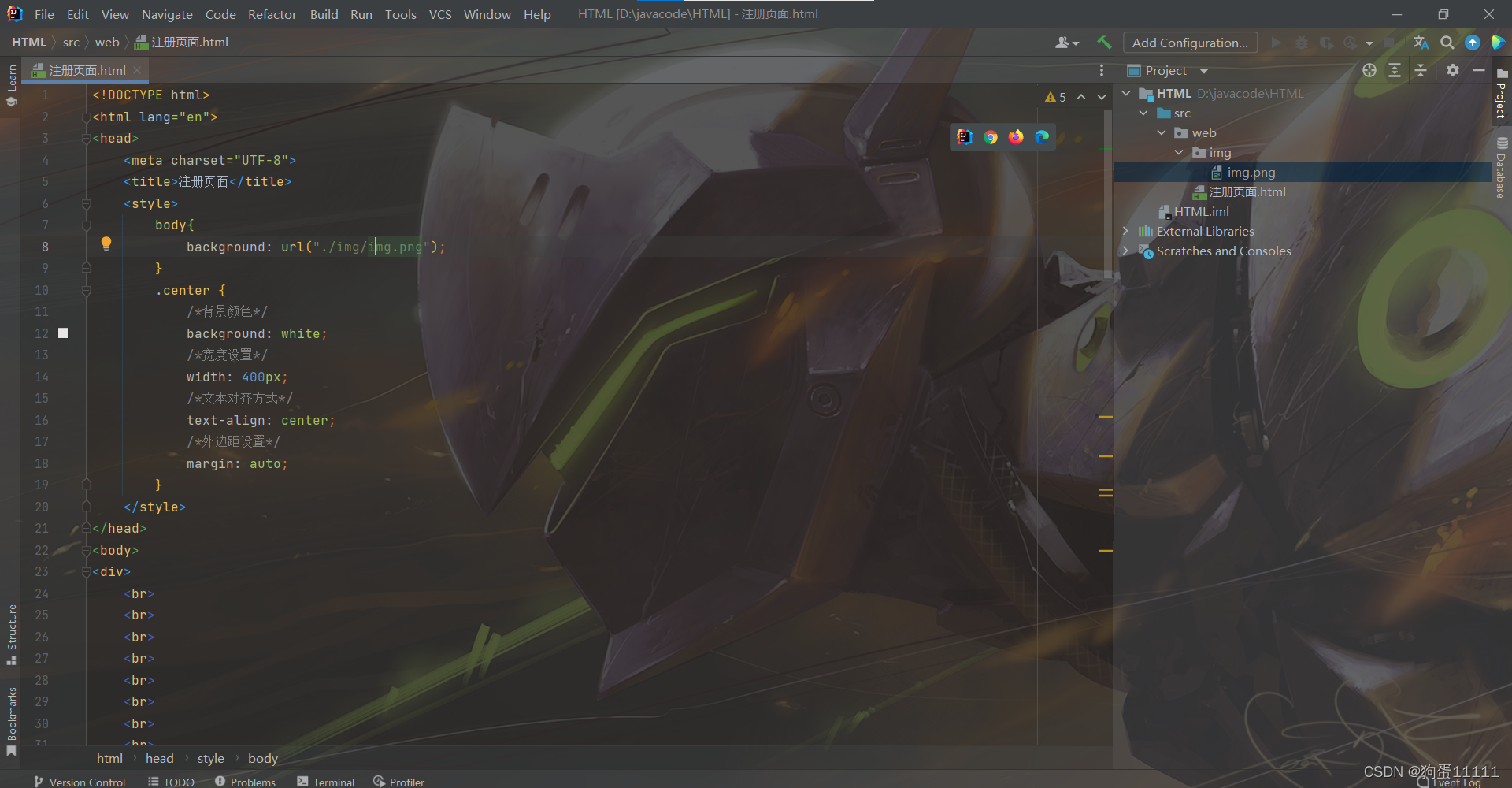Open Version Control tool window
The image size is (1512, 788).
(x=80, y=782)
